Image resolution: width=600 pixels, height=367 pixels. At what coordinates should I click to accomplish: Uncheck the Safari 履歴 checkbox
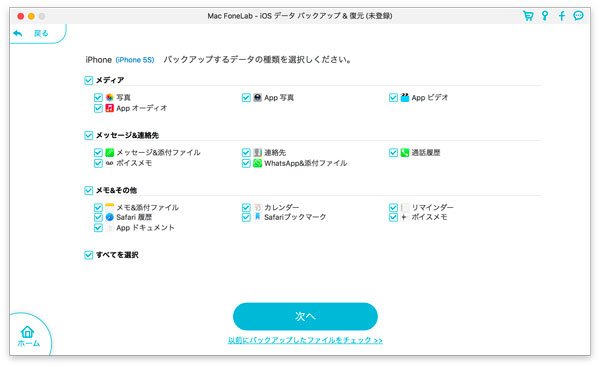pyautogui.click(x=98, y=217)
